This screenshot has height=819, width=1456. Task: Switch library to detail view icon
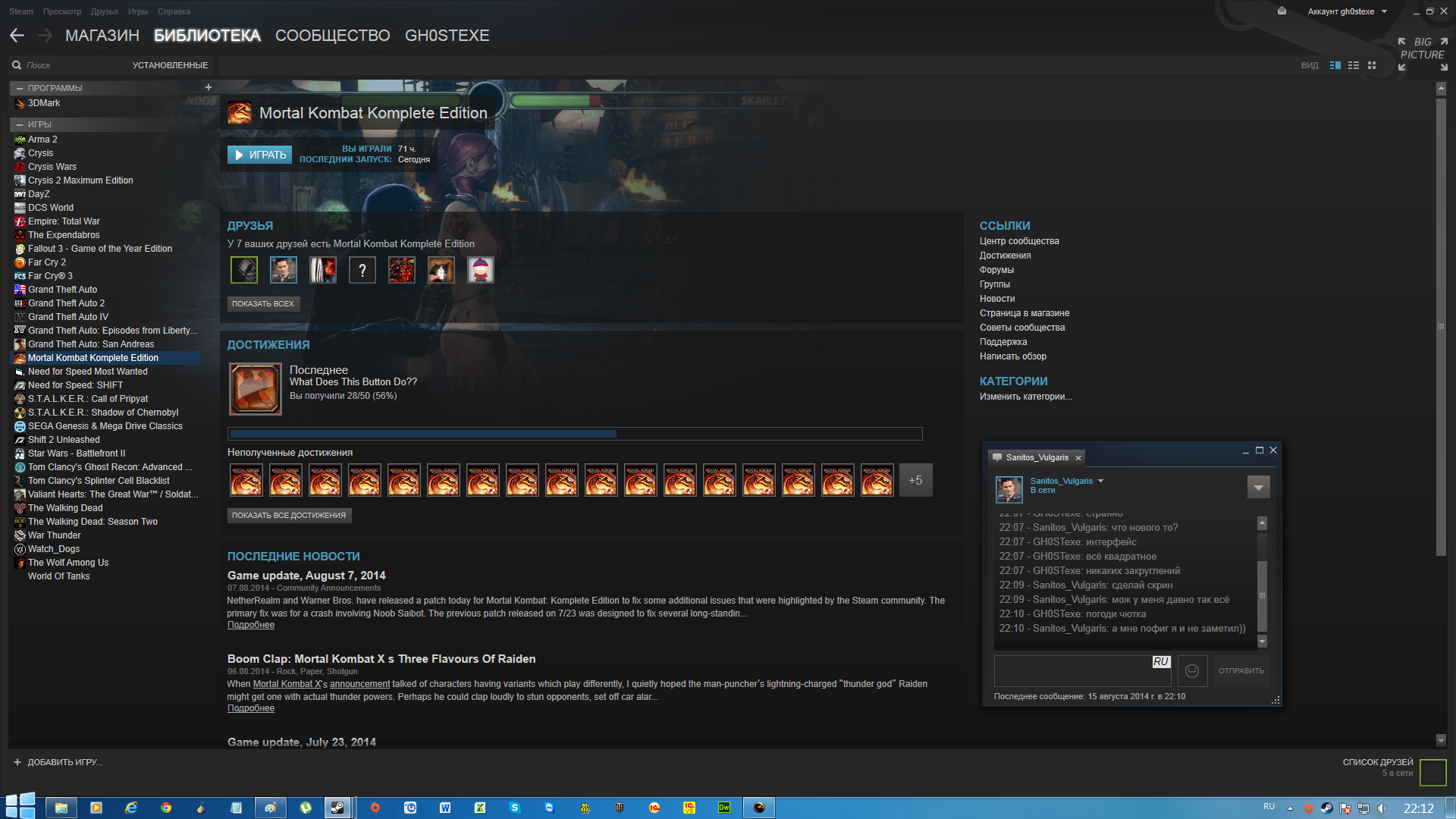[x=1335, y=66]
